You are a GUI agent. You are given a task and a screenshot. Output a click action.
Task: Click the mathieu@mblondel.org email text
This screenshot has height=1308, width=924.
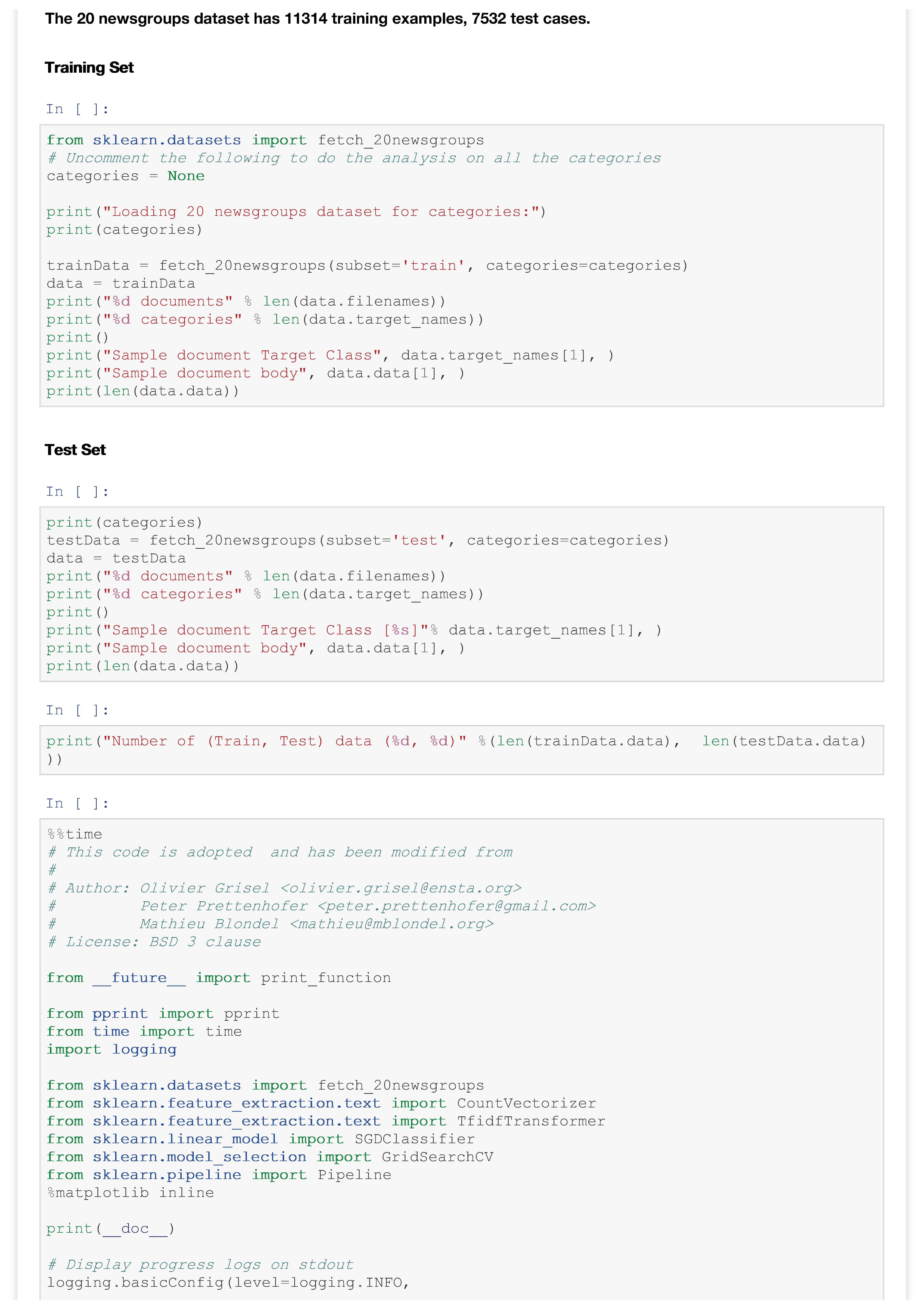coord(392,924)
